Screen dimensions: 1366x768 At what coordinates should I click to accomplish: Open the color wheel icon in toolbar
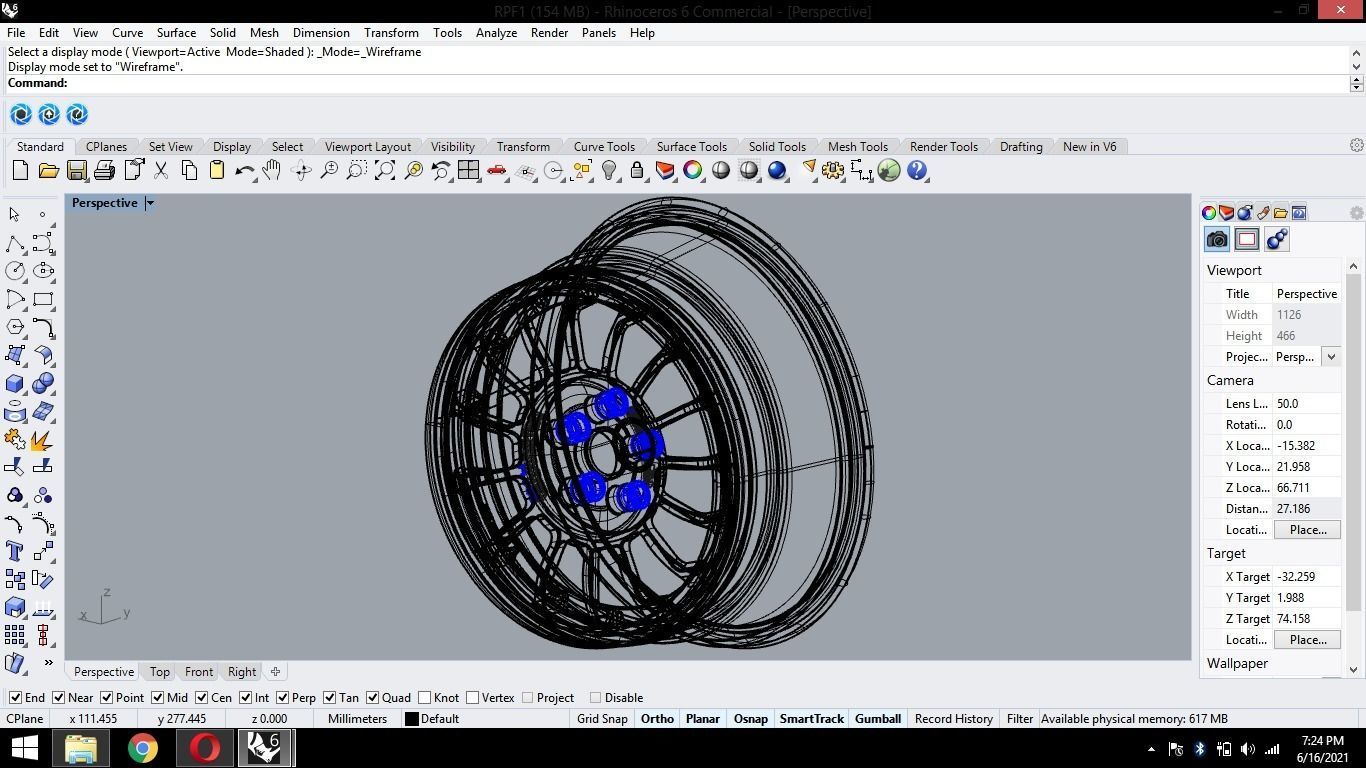692,171
